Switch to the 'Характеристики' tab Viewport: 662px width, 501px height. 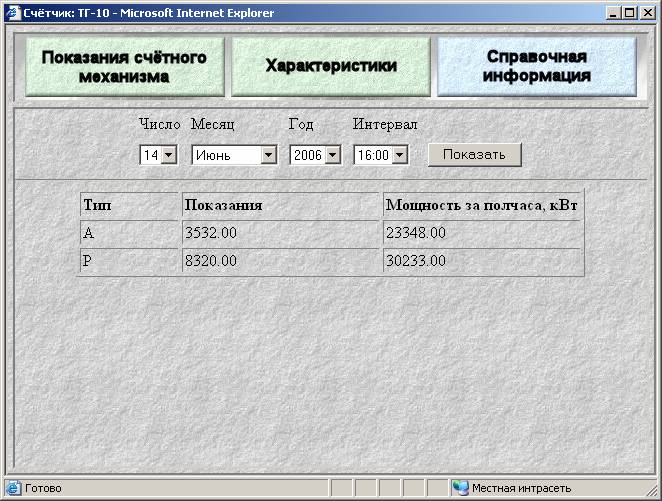pyautogui.click(x=331, y=67)
